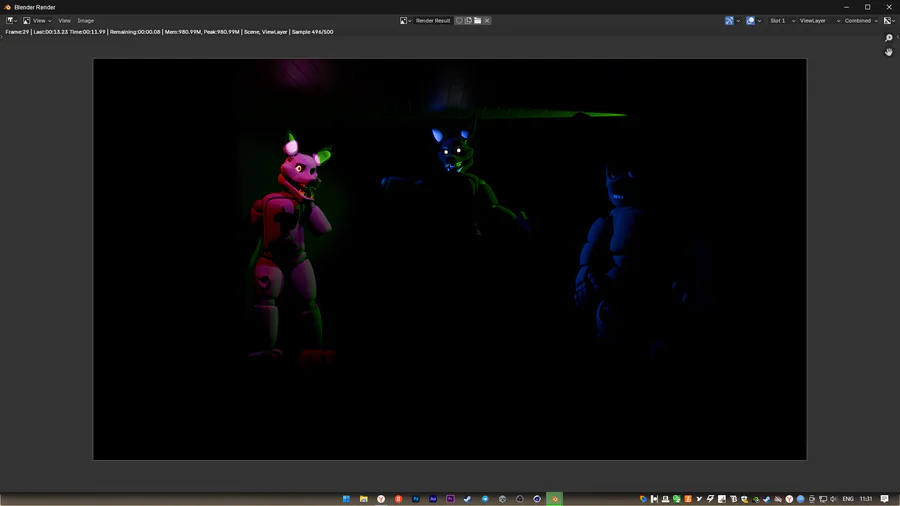Click the pan hand gizmo
Screen dimensions: 900x506
pos(889,52)
